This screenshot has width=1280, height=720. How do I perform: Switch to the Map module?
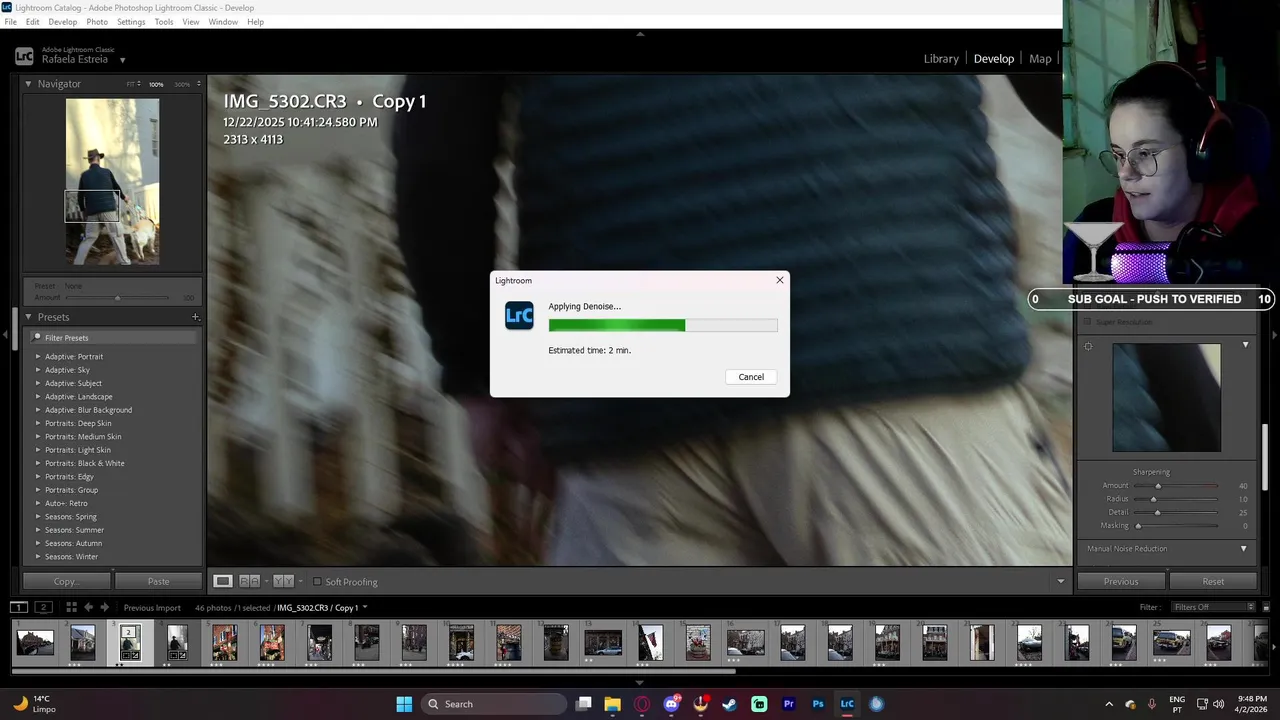point(1040,59)
